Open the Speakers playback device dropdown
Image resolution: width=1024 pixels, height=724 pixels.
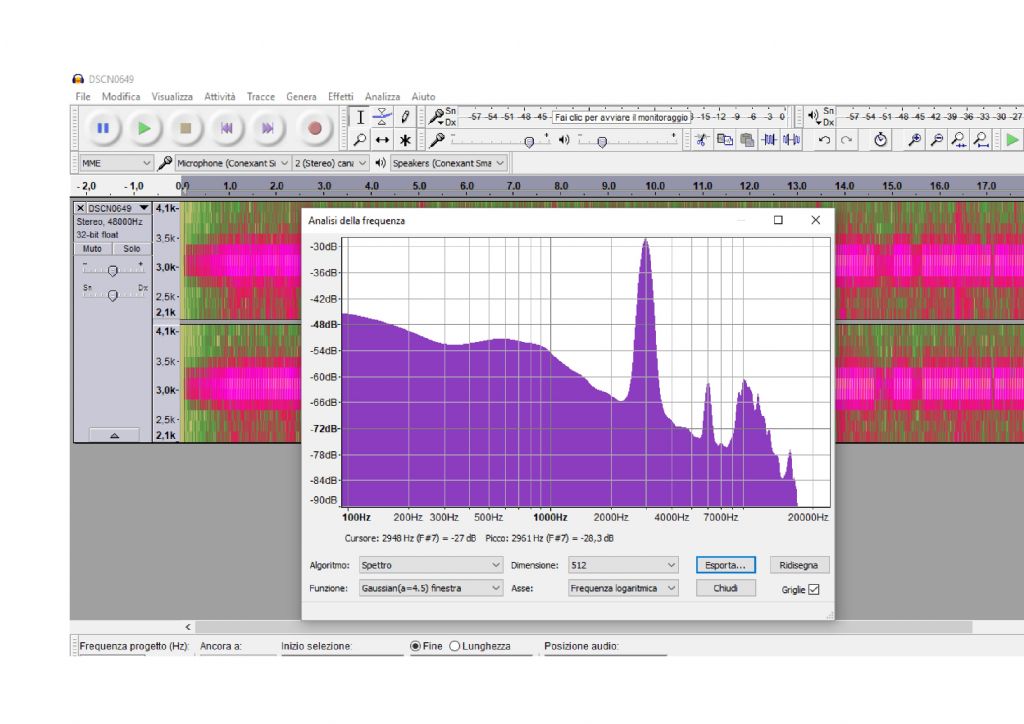(449, 163)
